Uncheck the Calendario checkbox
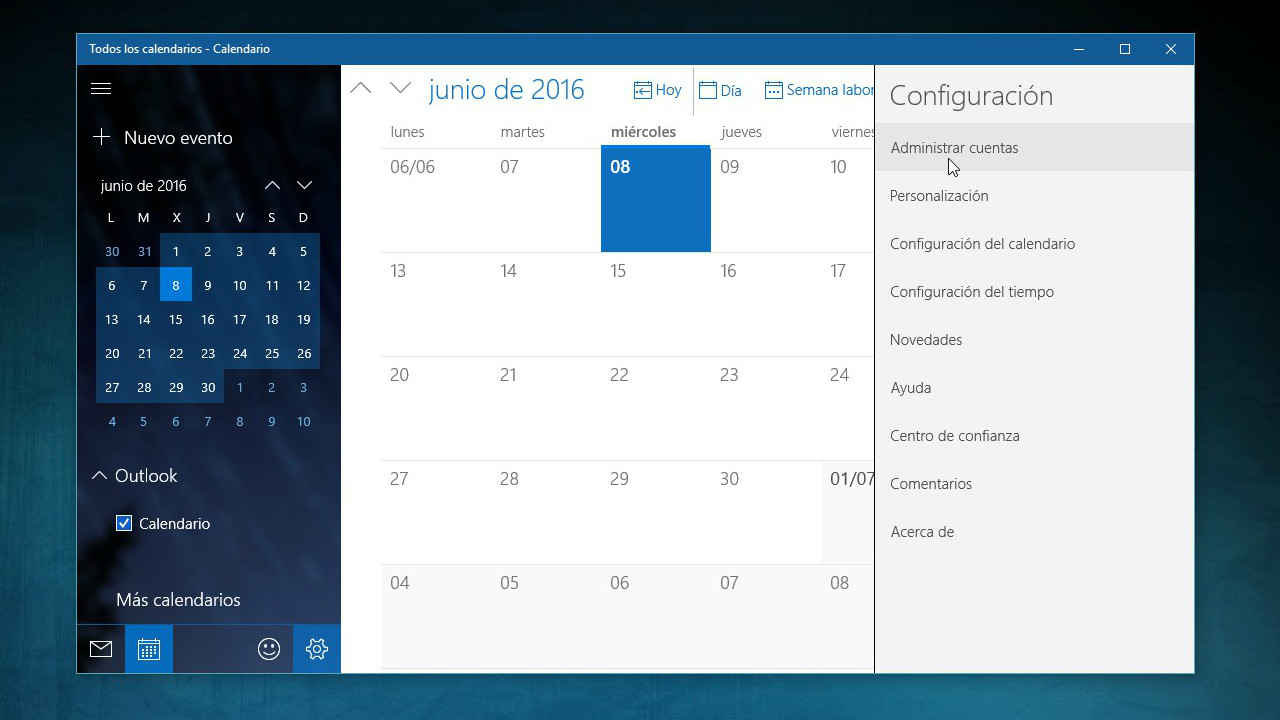This screenshot has width=1280, height=720. point(124,523)
